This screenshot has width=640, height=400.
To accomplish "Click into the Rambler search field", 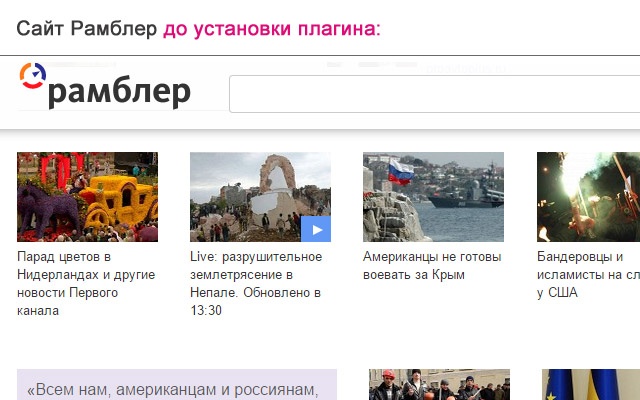I will [434, 94].
